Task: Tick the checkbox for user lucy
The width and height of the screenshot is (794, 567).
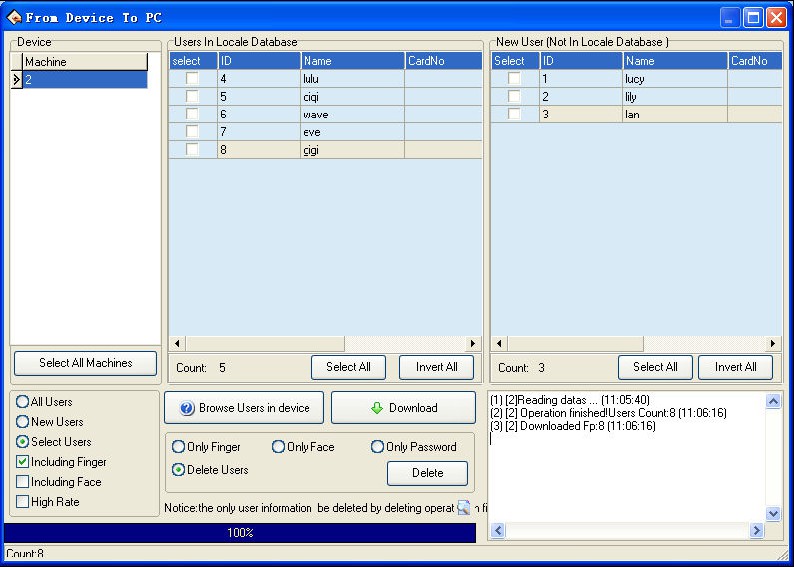Action: (514, 79)
